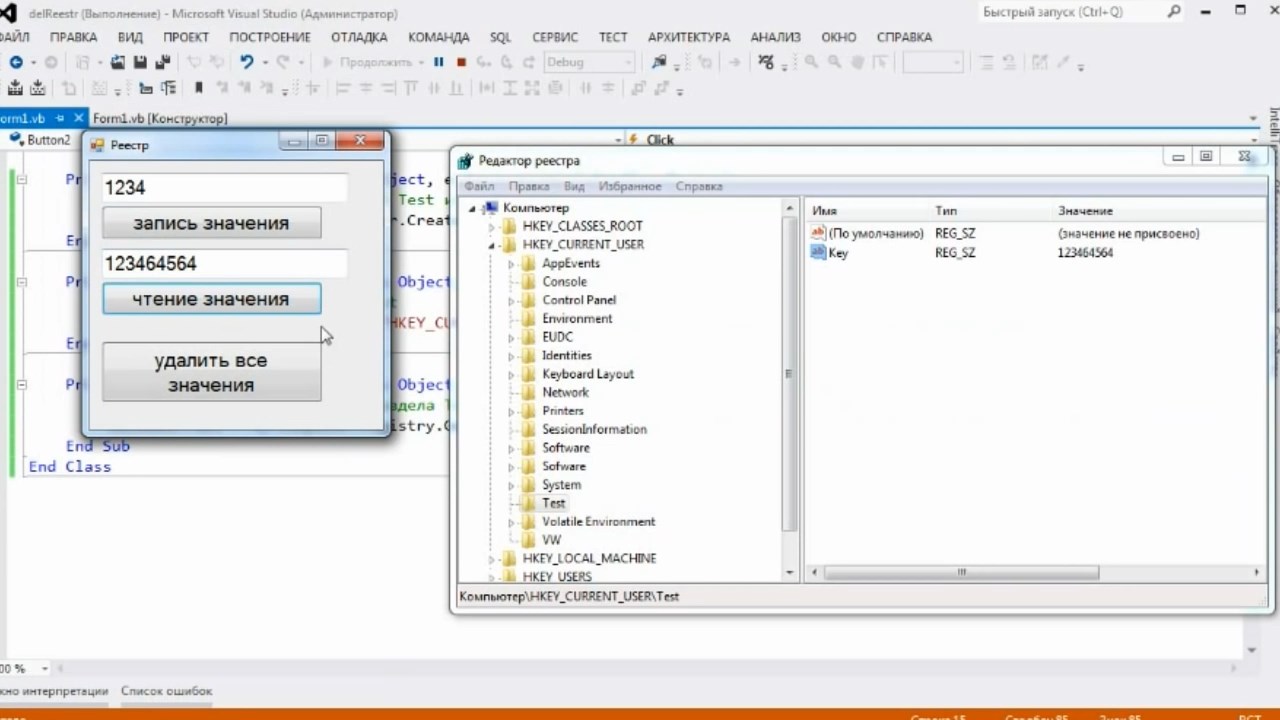The width and height of the screenshot is (1280, 720).
Task: Open the Debug configuration dropdown
Action: (x=589, y=62)
